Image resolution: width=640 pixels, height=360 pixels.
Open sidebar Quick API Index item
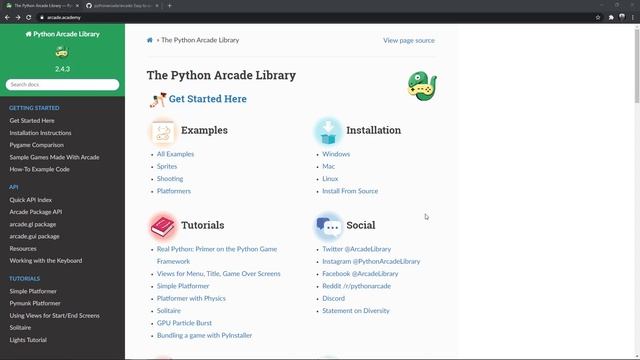31,200
